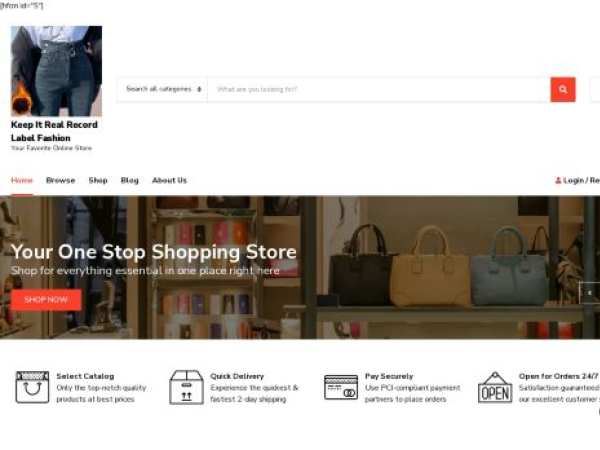The image size is (600, 450).
Task: Click the red search magnifier button
Action: [562, 90]
